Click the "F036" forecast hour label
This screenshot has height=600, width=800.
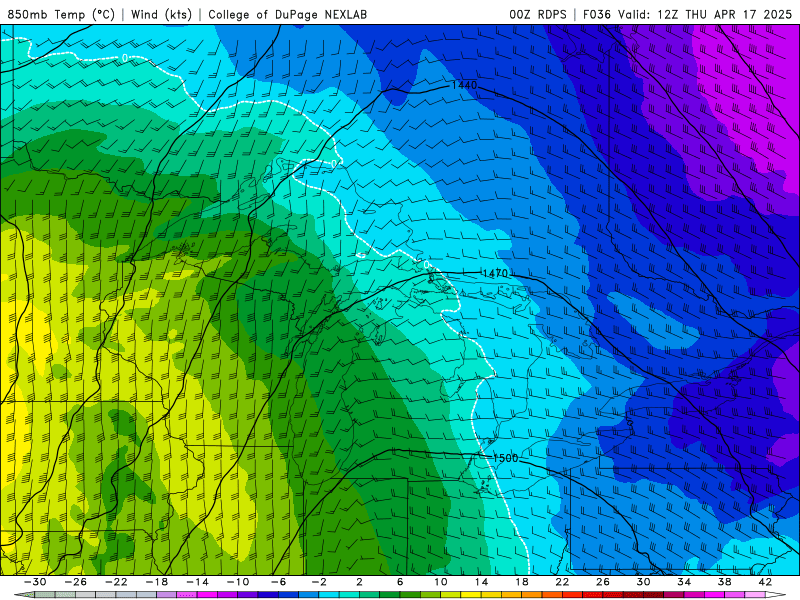[x=596, y=14]
